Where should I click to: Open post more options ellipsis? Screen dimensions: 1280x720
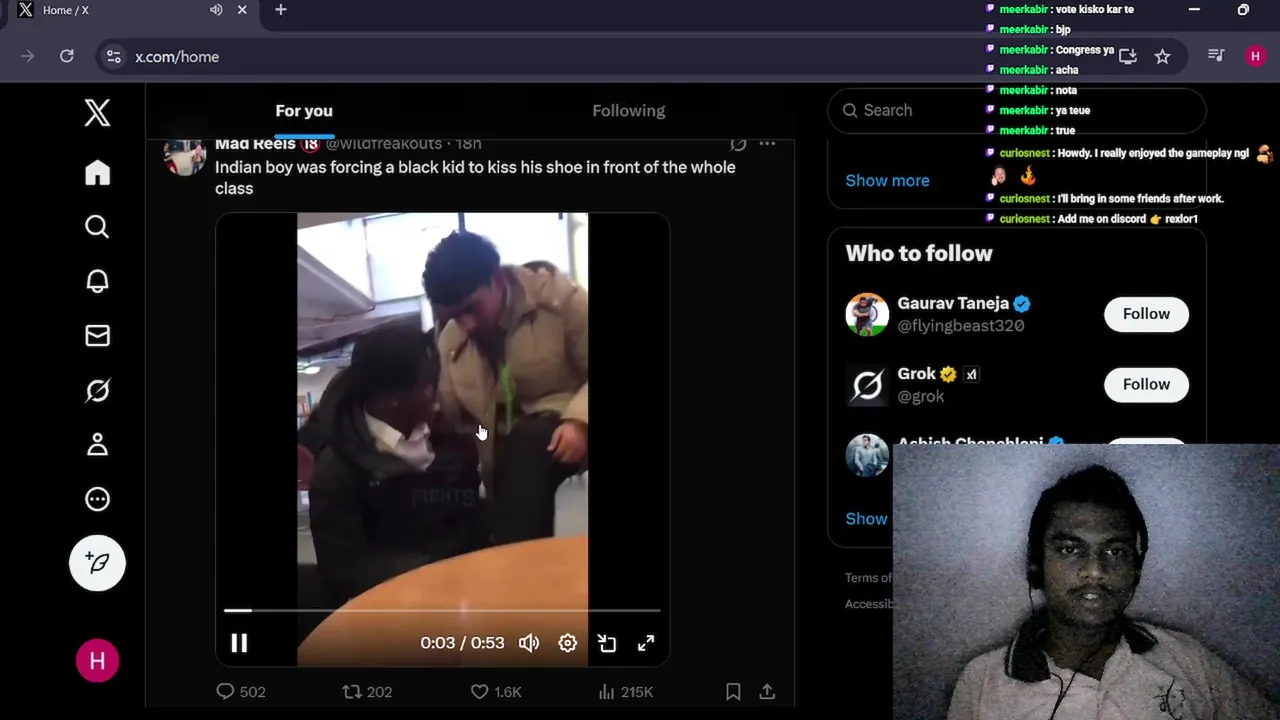[x=767, y=144]
